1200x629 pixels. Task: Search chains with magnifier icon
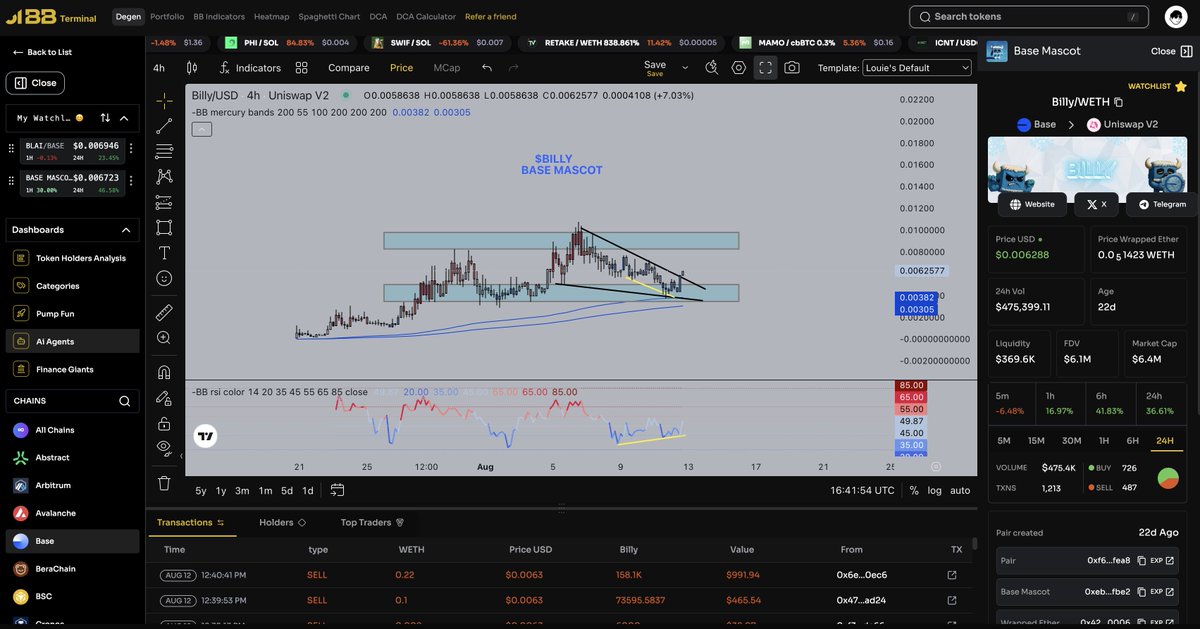tap(125, 401)
